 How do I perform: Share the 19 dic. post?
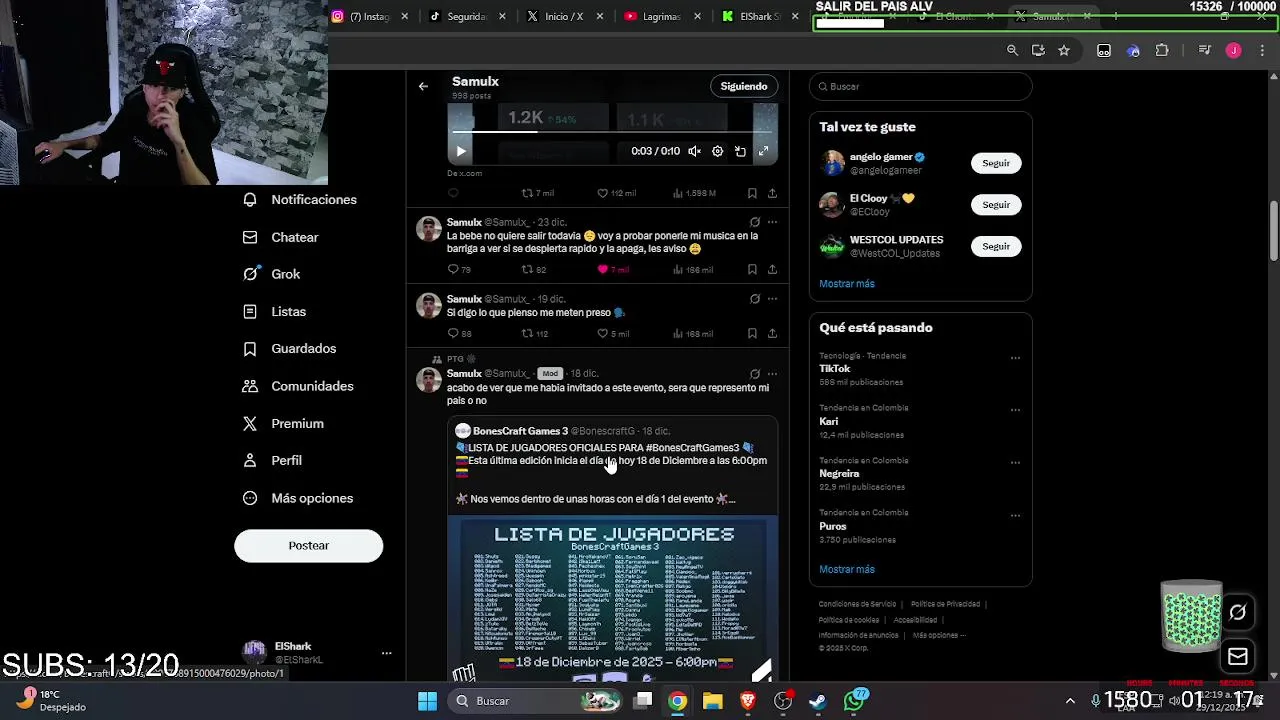[x=772, y=334]
